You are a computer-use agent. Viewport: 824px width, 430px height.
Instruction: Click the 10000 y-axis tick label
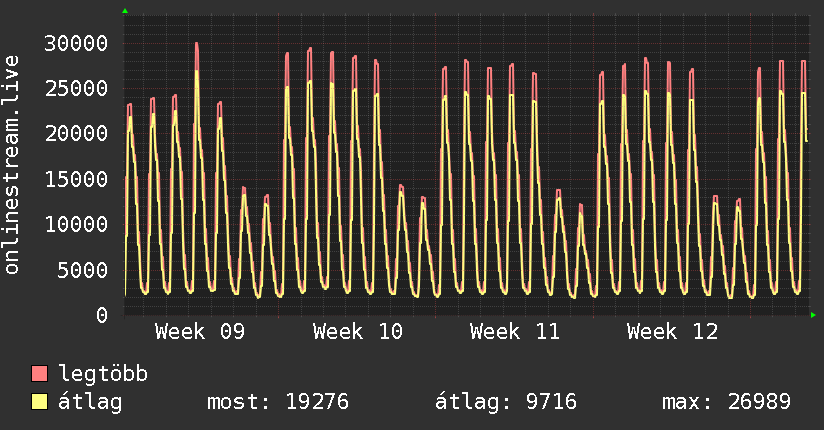(76, 224)
